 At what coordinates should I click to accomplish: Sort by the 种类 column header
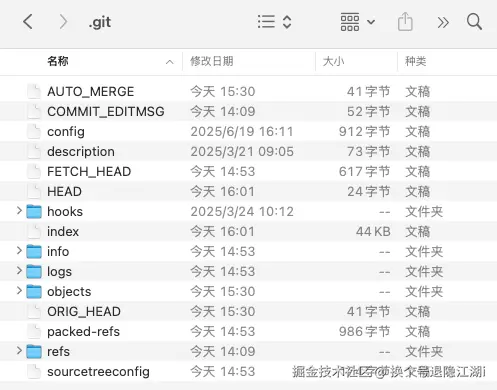coord(416,61)
